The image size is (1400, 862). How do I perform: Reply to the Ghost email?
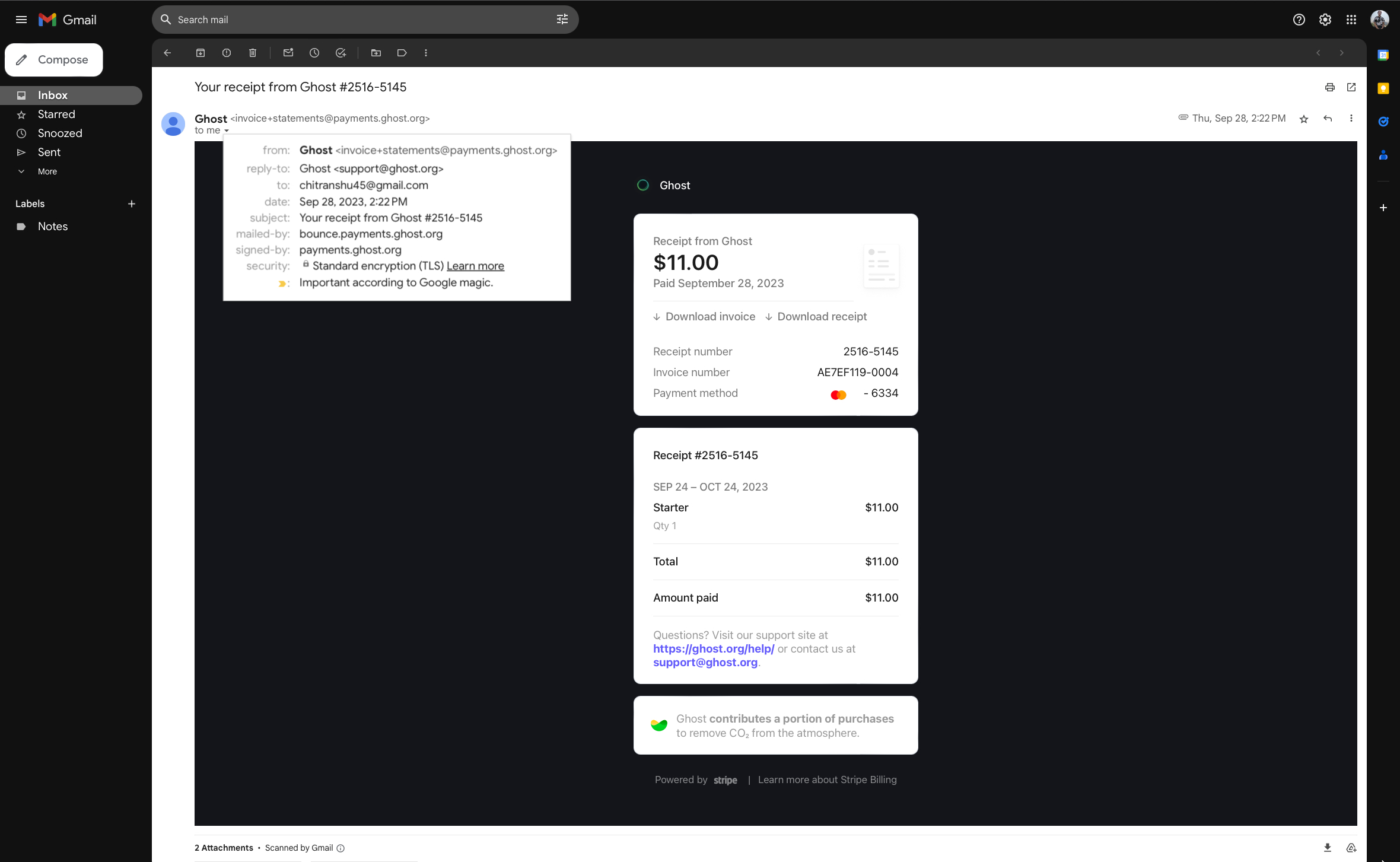[1328, 119]
